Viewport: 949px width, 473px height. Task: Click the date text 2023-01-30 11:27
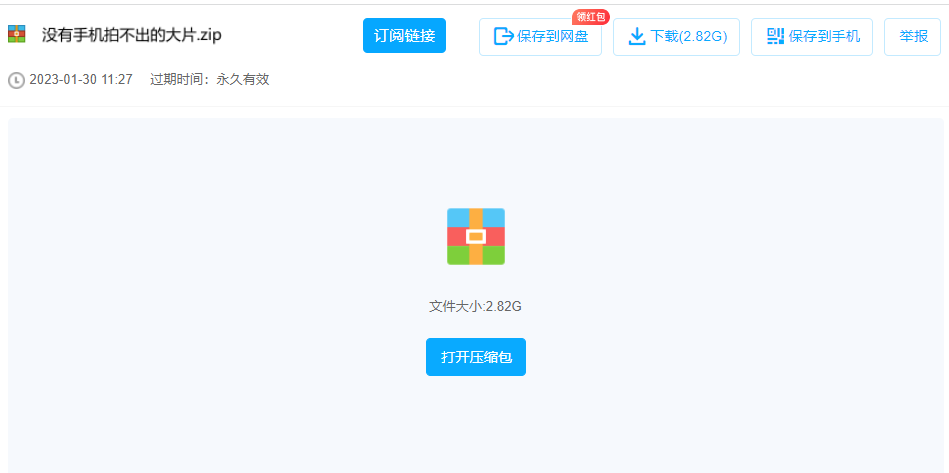pos(80,80)
